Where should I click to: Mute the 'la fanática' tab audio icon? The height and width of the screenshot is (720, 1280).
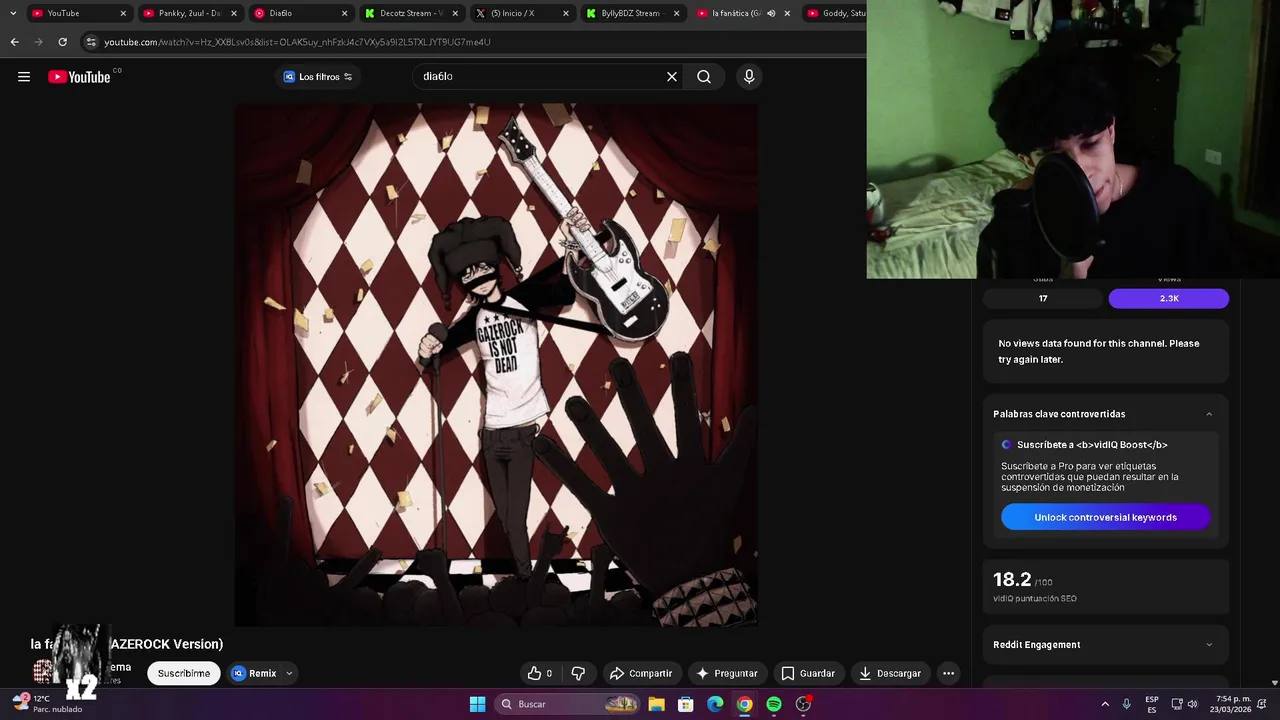[x=771, y=13]
